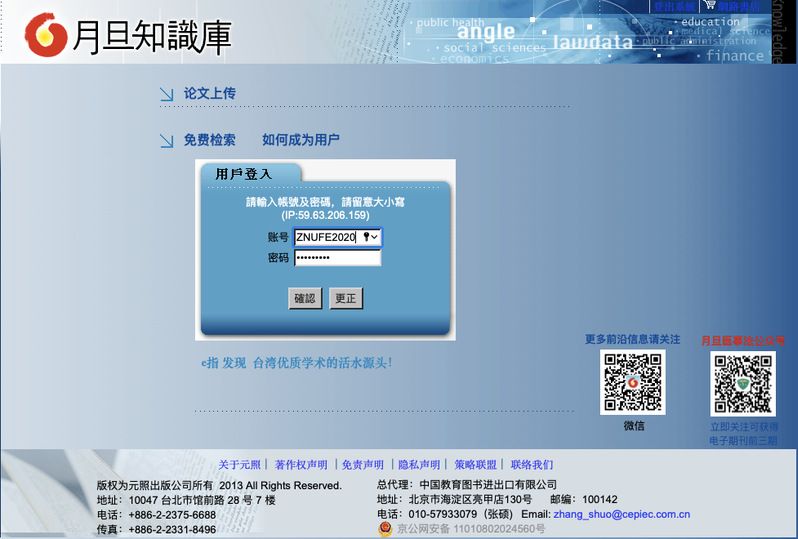Click the 月旦directory公众号 QR code on the right
798x539 pixels.
[742, 383]
